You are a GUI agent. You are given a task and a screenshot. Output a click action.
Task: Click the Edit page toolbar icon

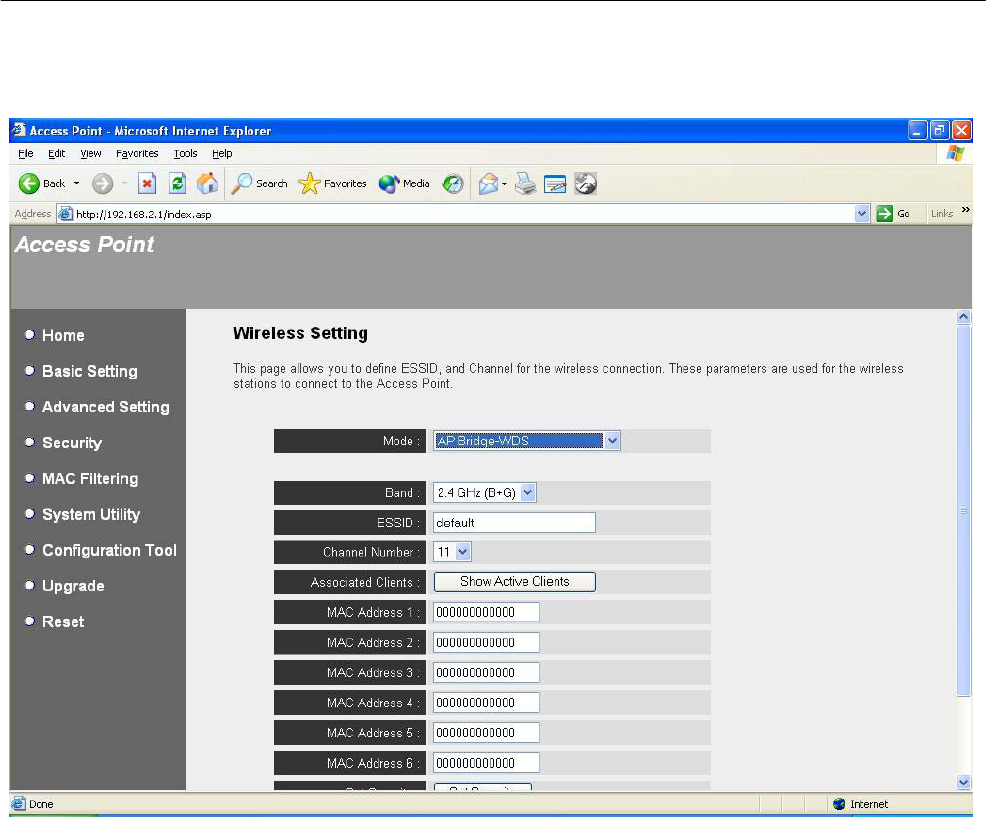click(x=555, y=184)
